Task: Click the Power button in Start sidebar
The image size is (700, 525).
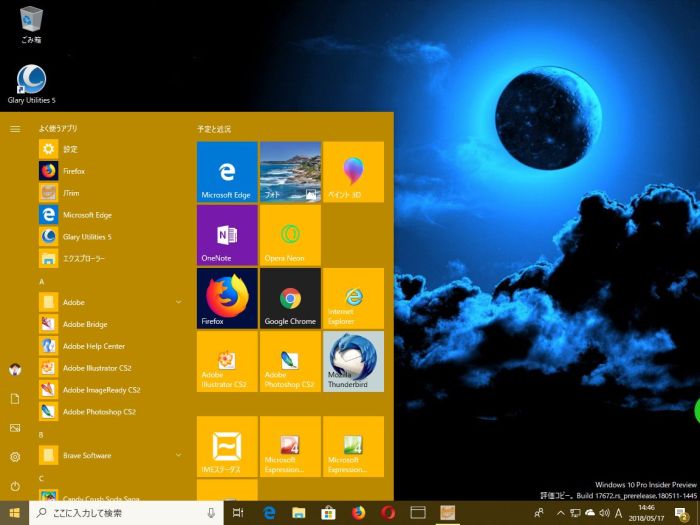Action: coord(15,486)
